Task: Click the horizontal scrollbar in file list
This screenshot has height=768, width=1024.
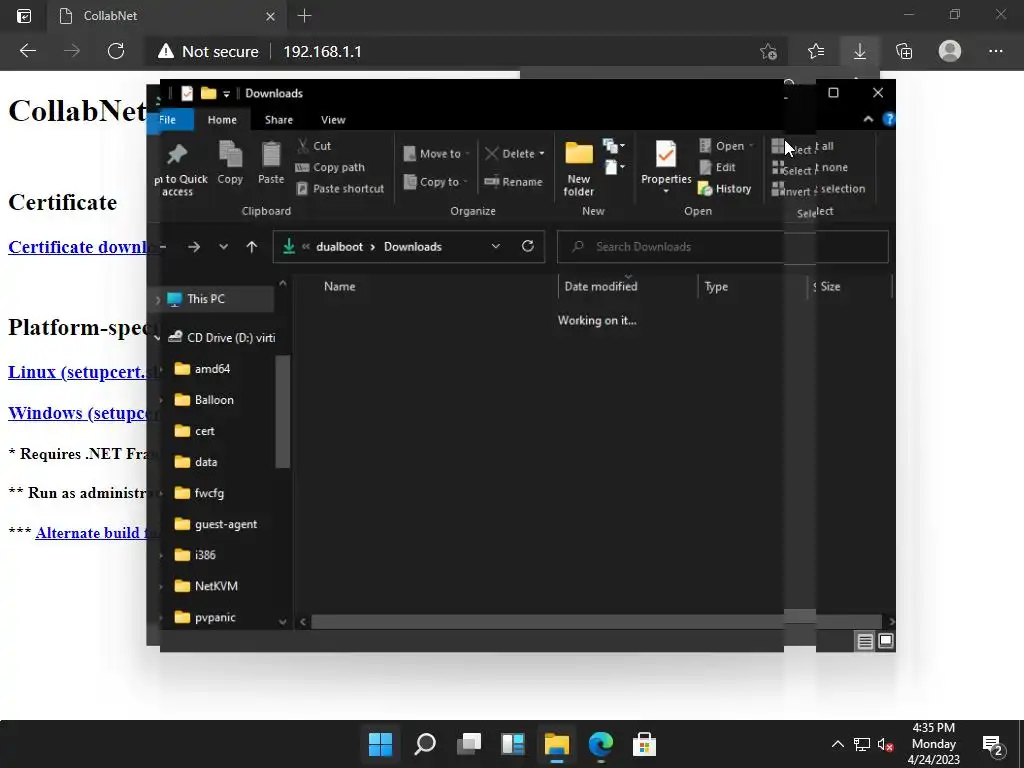Action: coord(596,622)
